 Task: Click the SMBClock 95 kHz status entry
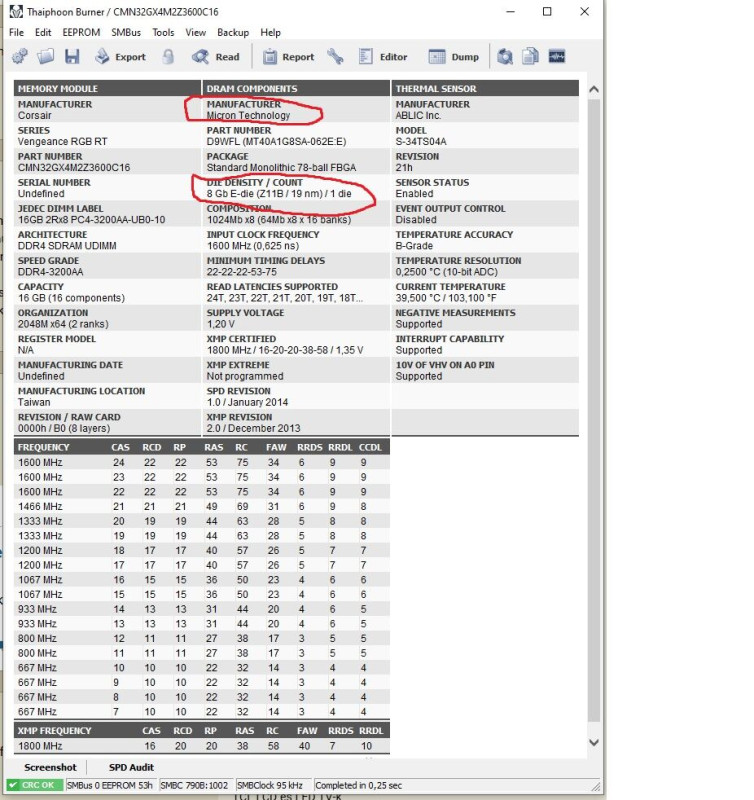tap(270, 785)
